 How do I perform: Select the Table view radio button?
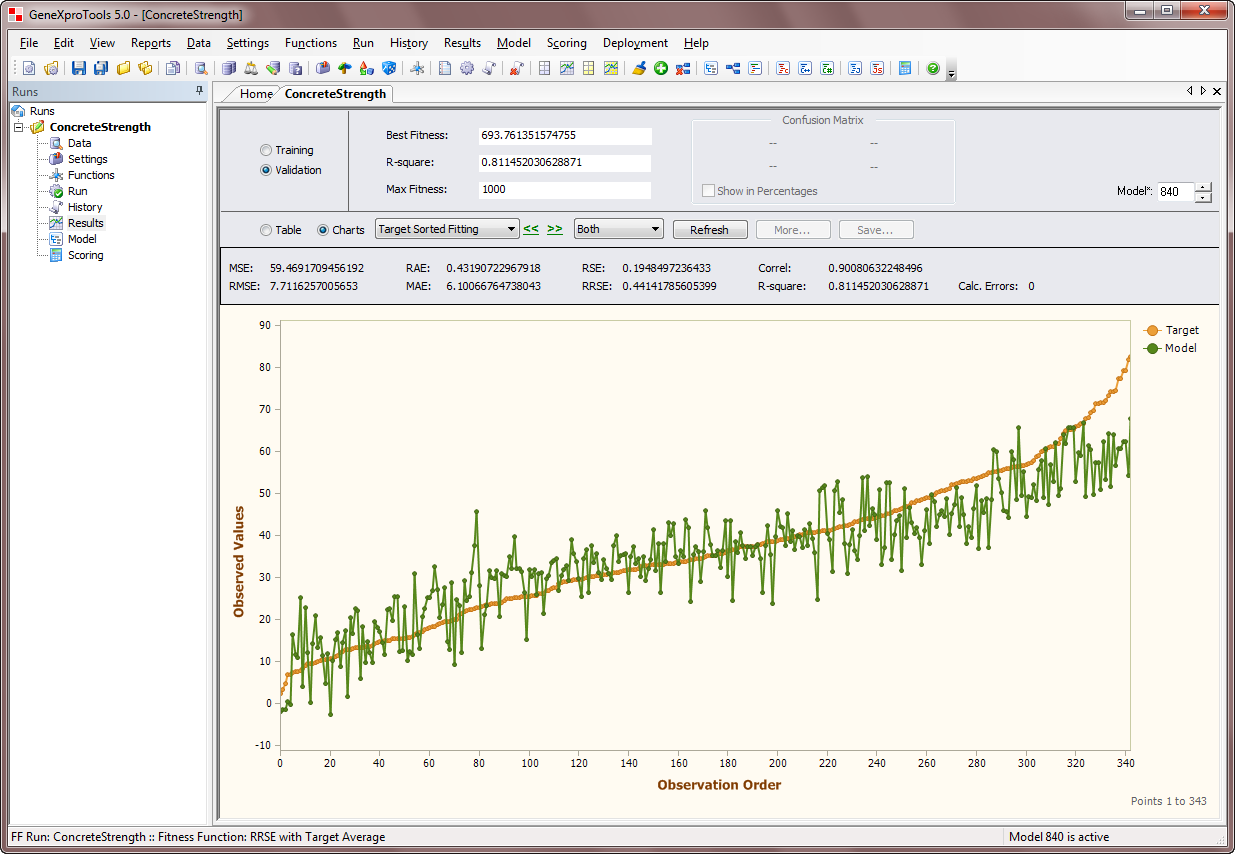coord(266,230)
